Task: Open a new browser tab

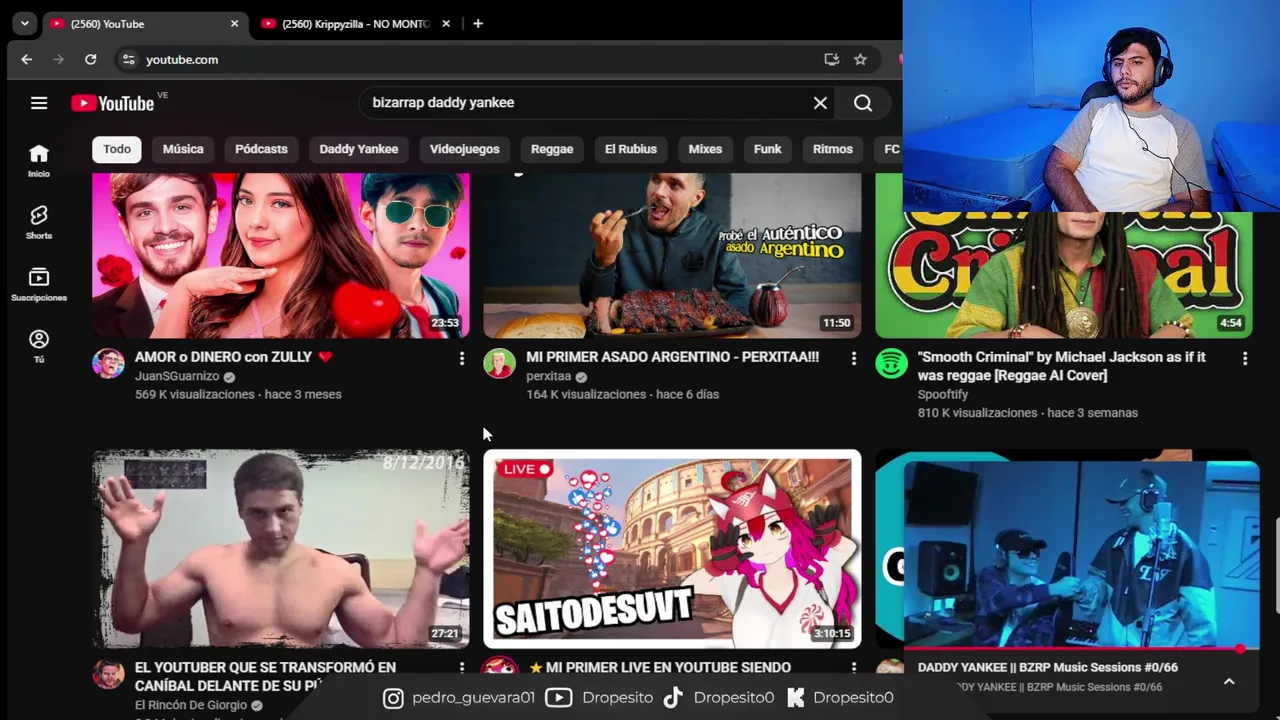Action: 478,24
